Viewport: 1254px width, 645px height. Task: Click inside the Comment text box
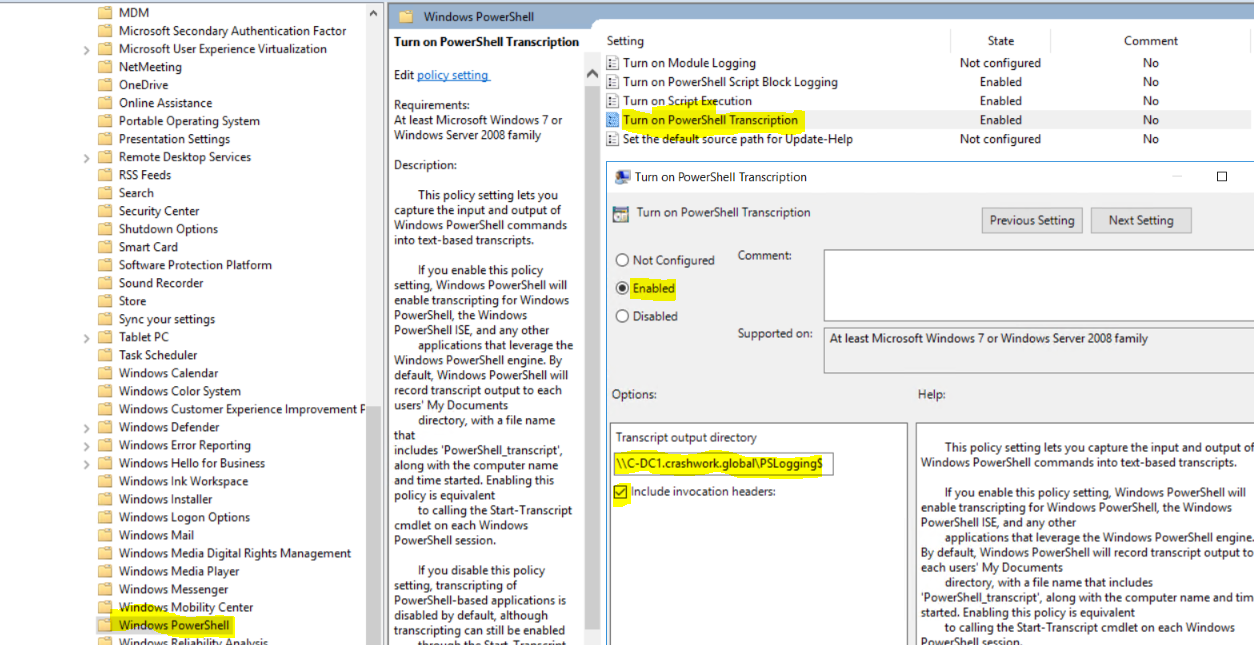[1038, 284]
